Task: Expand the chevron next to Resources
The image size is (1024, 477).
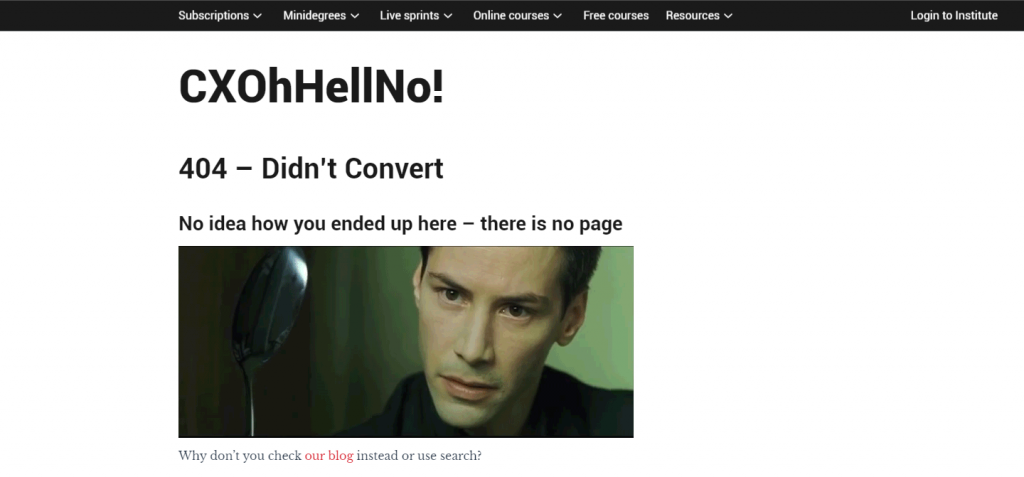Action: pos(728,16)
